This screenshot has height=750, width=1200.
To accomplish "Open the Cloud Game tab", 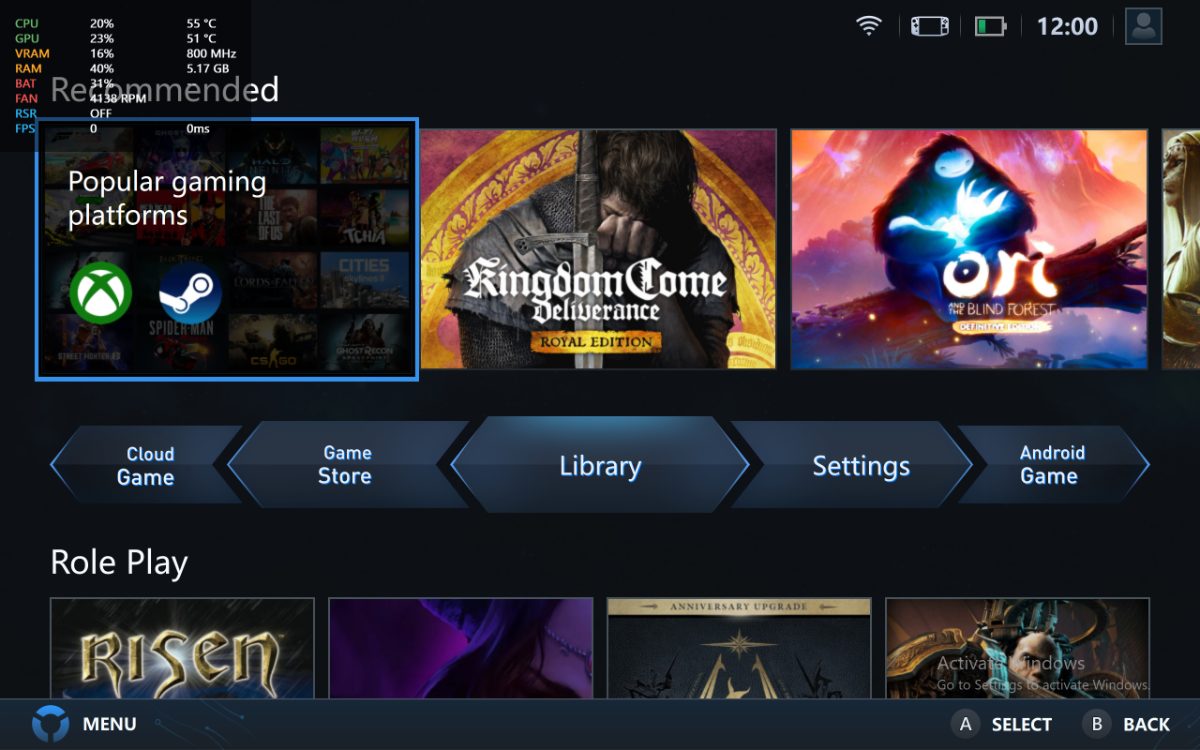I will point(146,466).
